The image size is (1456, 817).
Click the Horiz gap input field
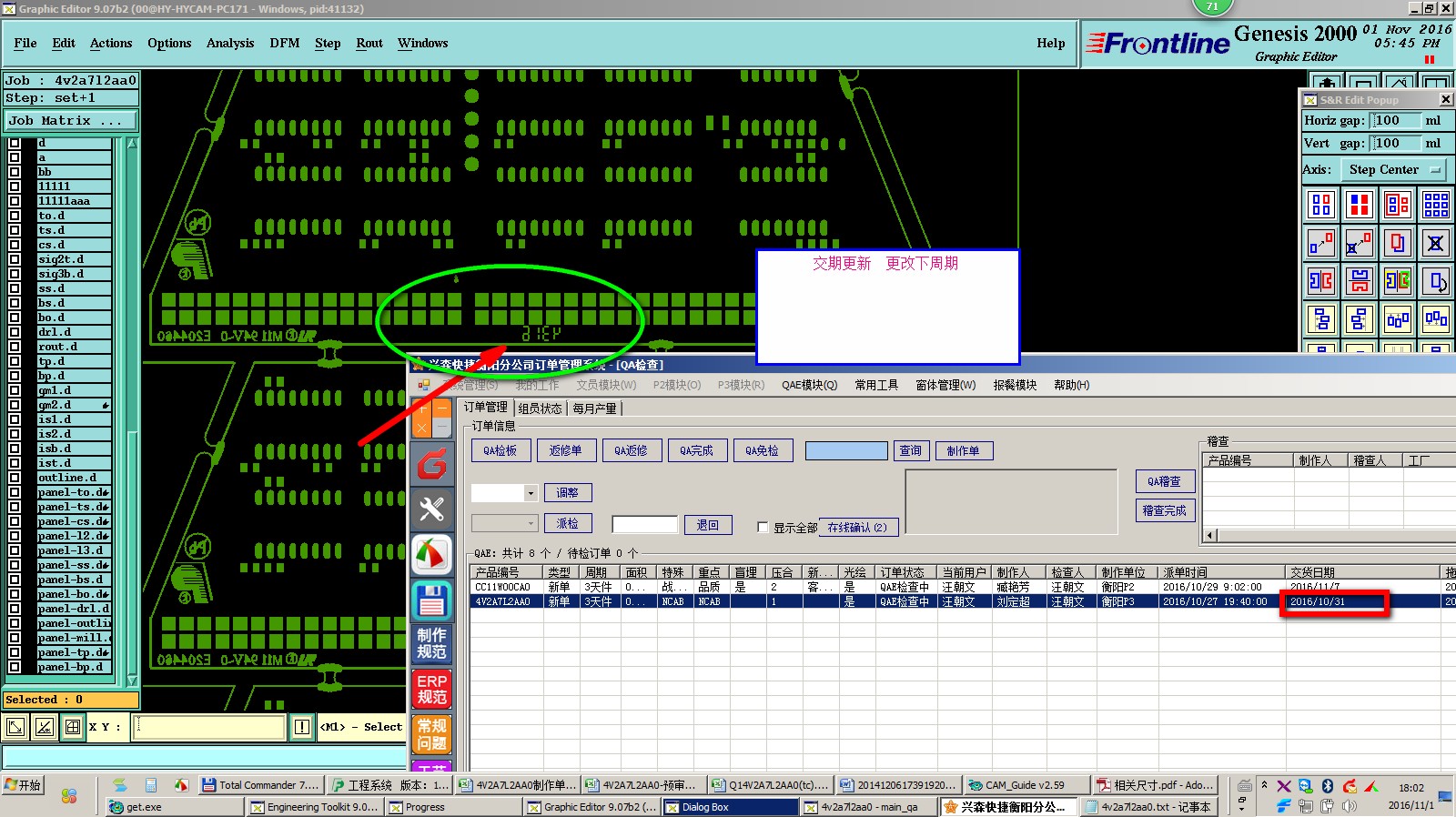click(1396, 121)
